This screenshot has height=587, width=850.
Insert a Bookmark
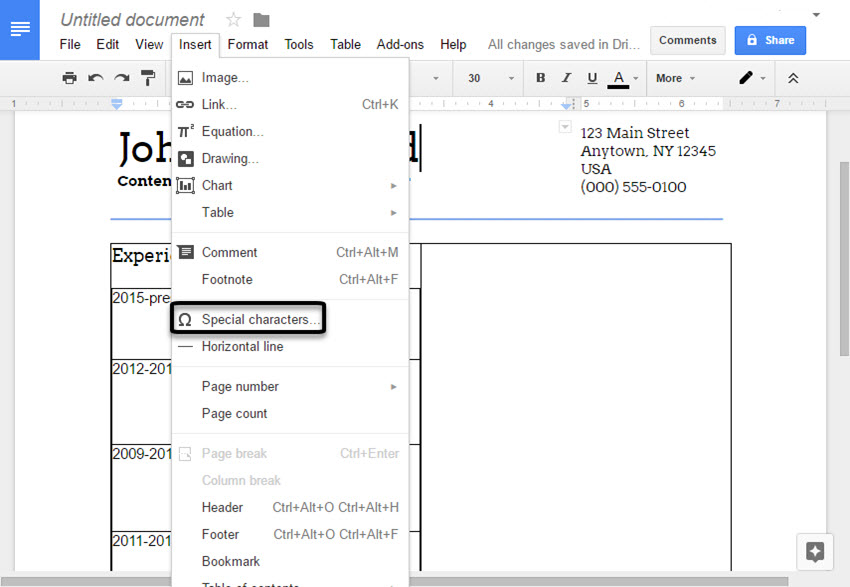[290, 562]
